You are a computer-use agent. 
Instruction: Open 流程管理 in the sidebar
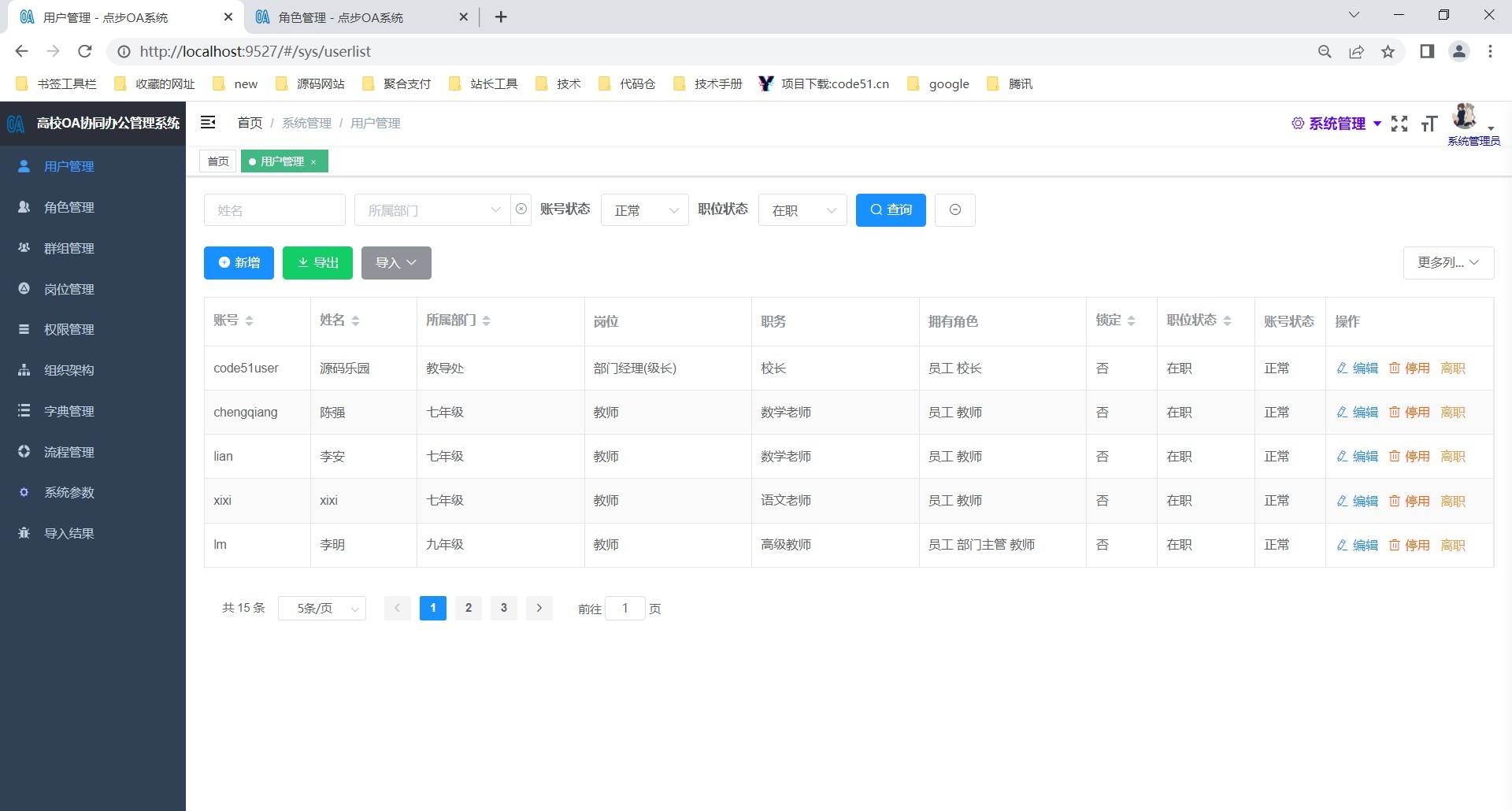pos(93,452)
